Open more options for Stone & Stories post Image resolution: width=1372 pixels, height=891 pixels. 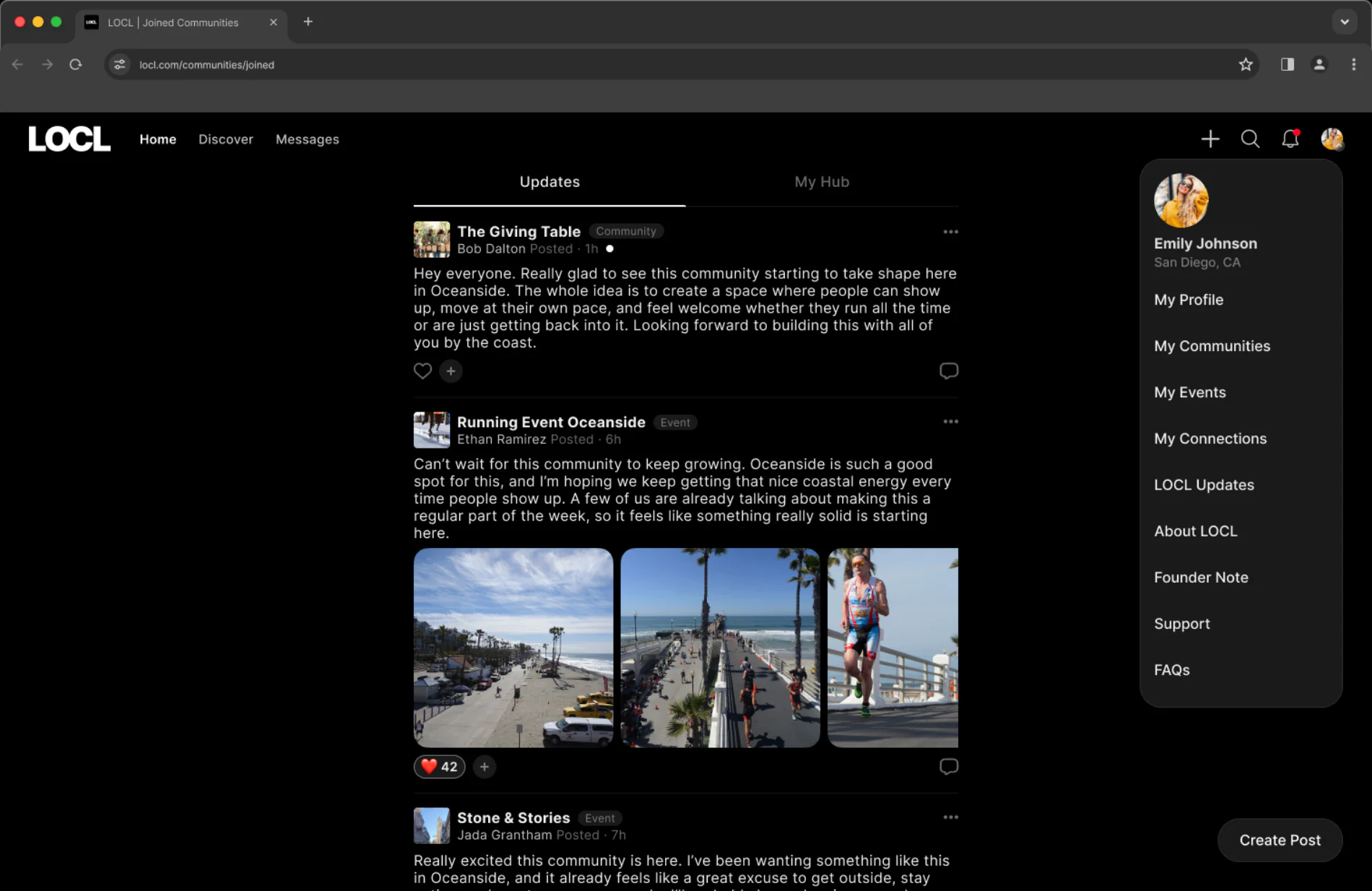coord(950,817)
